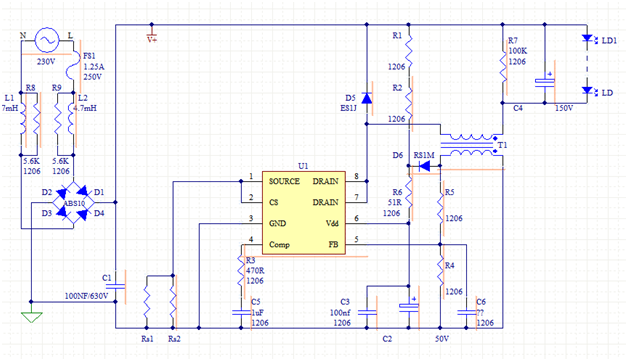Select the U1 controller IC block
Screen dimensions: 628x361
coord(304,213)
